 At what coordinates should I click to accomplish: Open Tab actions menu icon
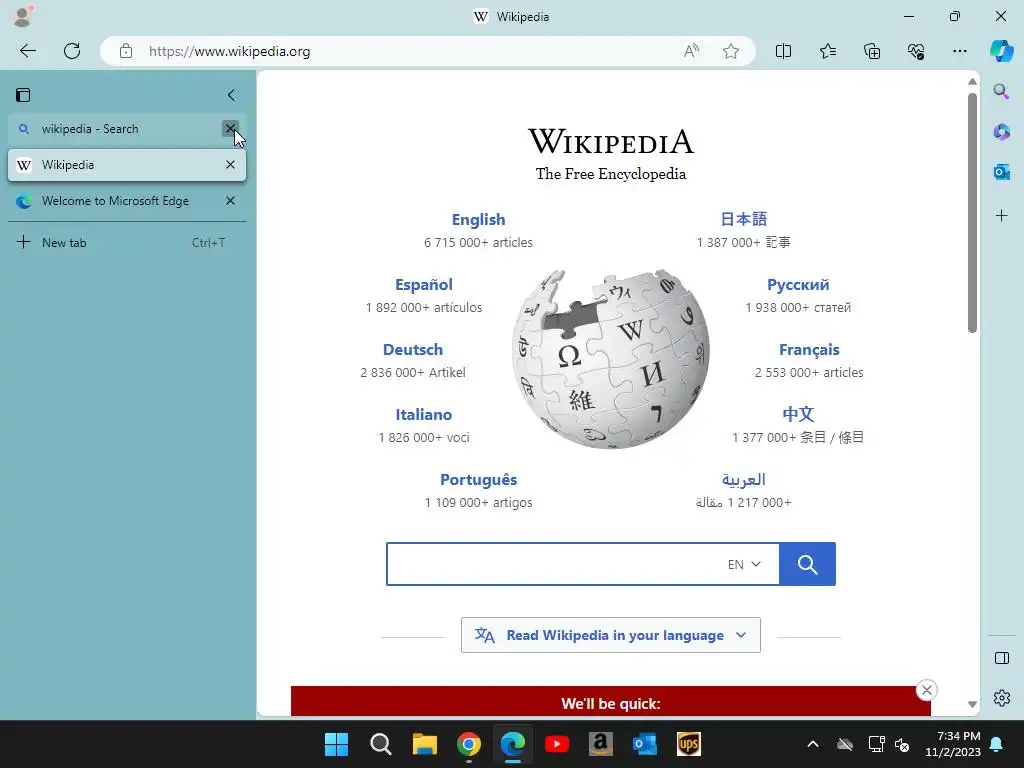[23, 95]
